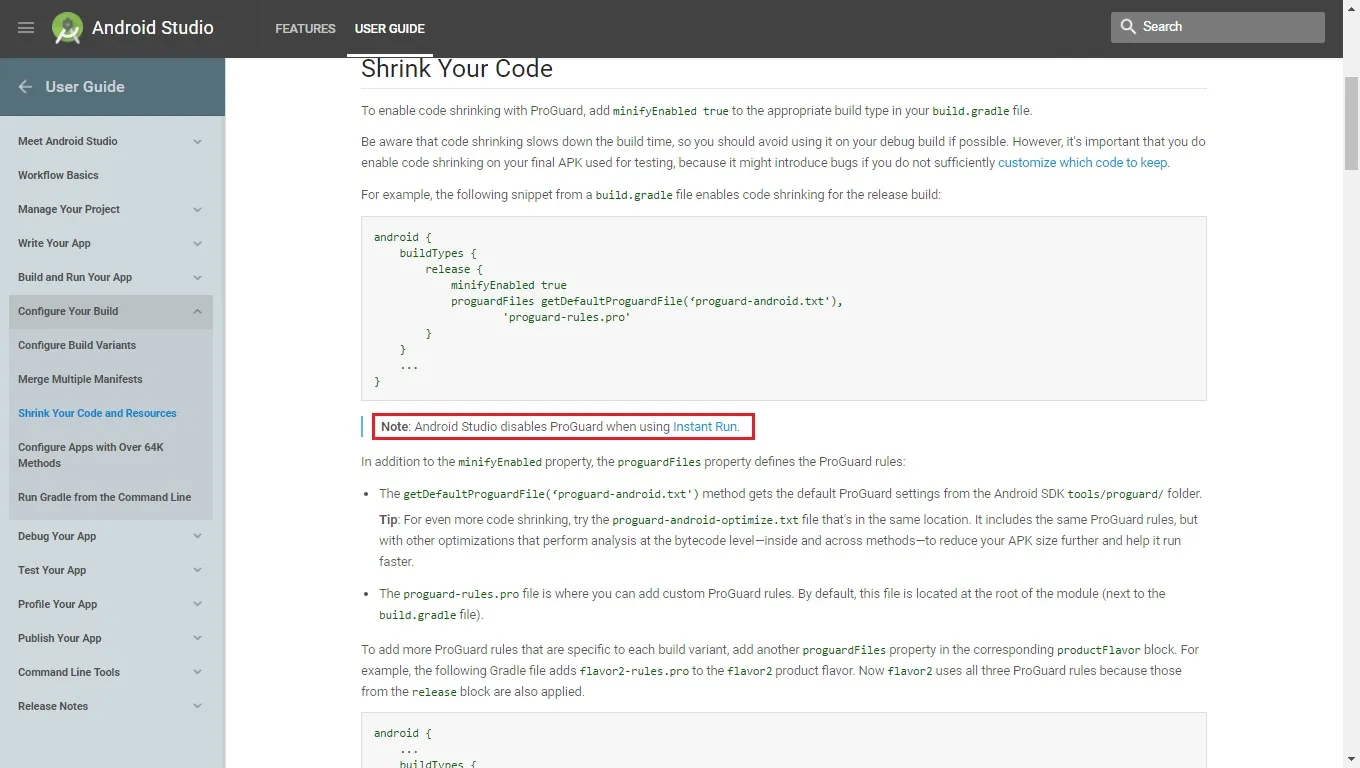1360x768 pixels.
Task: Expand the Profile Your App section
Action: coord(197,605)
